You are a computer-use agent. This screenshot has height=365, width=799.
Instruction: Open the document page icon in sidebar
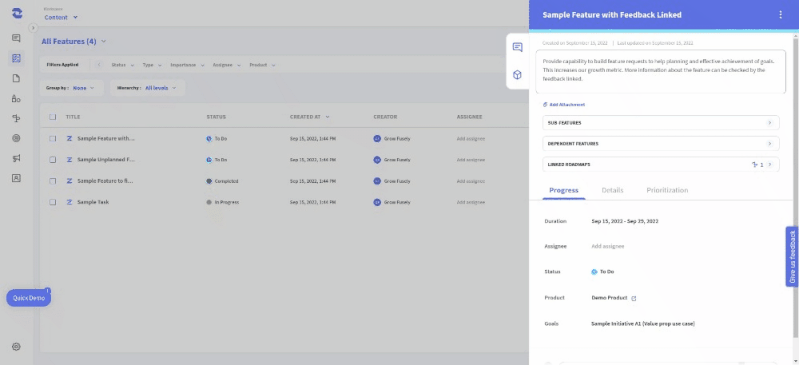tap(16, 78)
